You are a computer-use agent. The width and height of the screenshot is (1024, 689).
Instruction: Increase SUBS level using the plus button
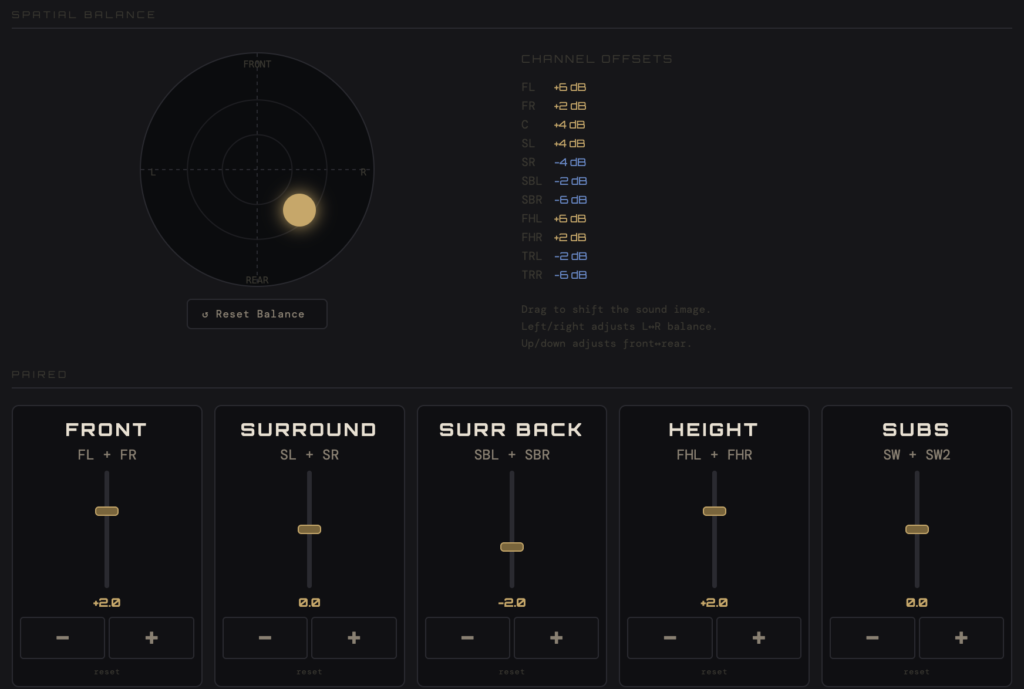click(961, 638)
